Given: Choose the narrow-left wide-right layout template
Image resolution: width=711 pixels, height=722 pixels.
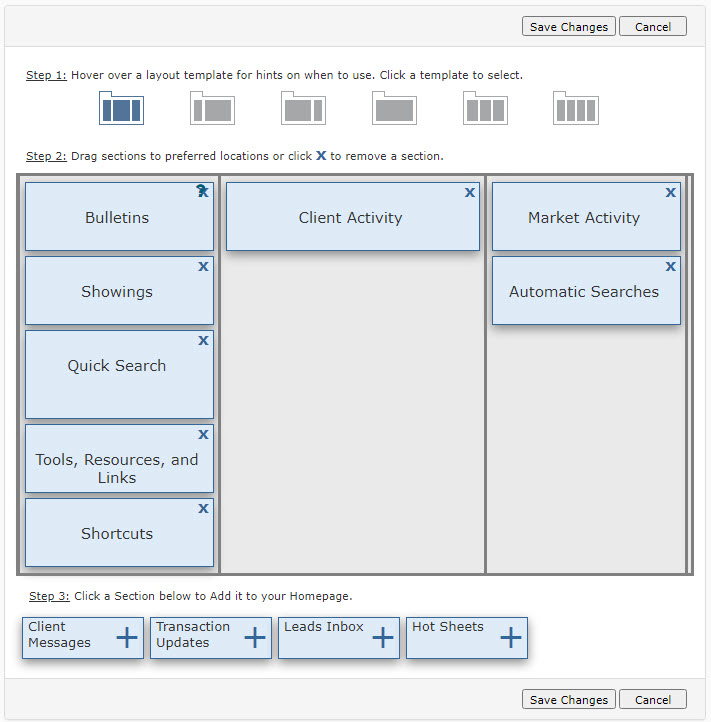Looking at the screenshot, I should [212, 108].
